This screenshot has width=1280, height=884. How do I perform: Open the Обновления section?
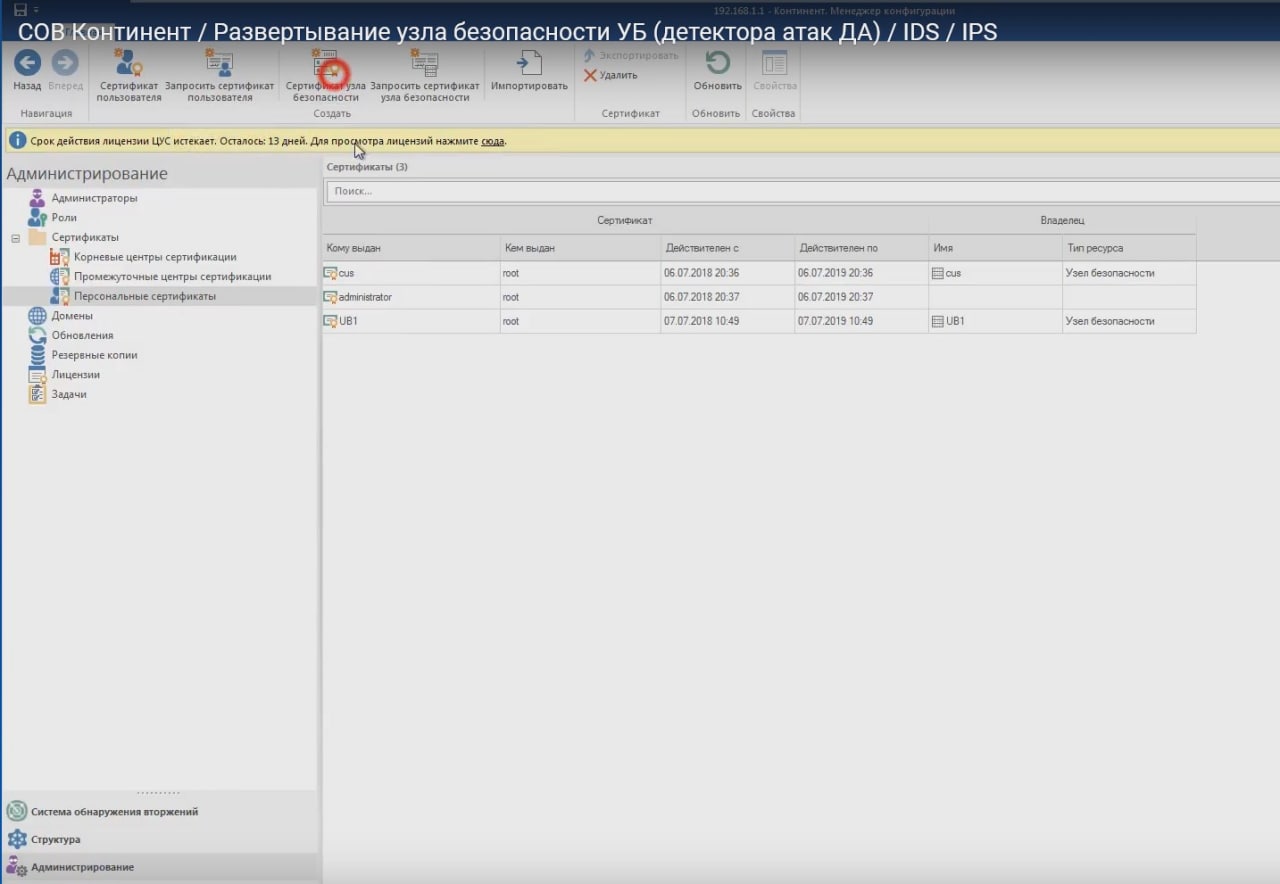pyautogui.click(x=82, y=335)
